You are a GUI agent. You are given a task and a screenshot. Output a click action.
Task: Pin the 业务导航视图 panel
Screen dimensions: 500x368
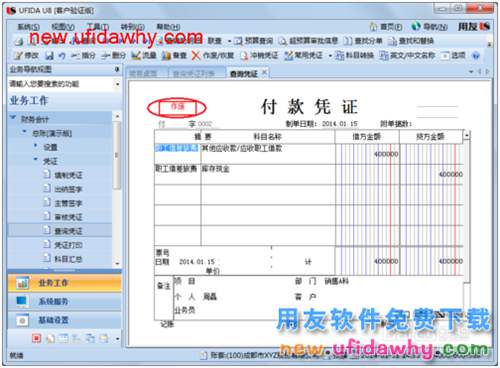coord(117,69)
